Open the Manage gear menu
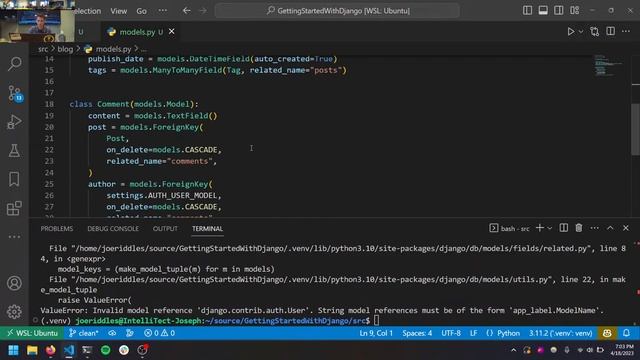Image resolution: width=640 pixels, height=360 pixels. [x=15, y=312]
